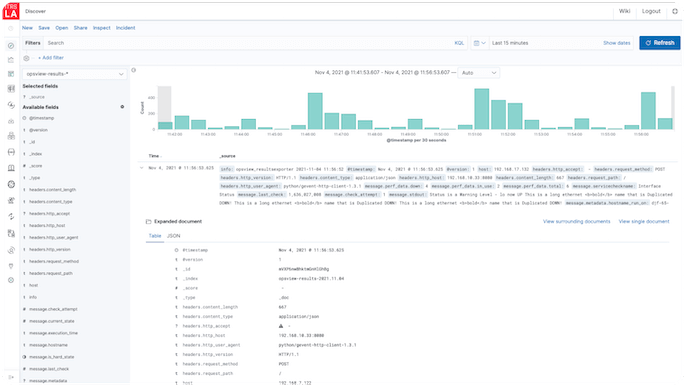Click the warning icon in headers.http_accept row
The height and width of the screenshot is (387, 686).
281,326
